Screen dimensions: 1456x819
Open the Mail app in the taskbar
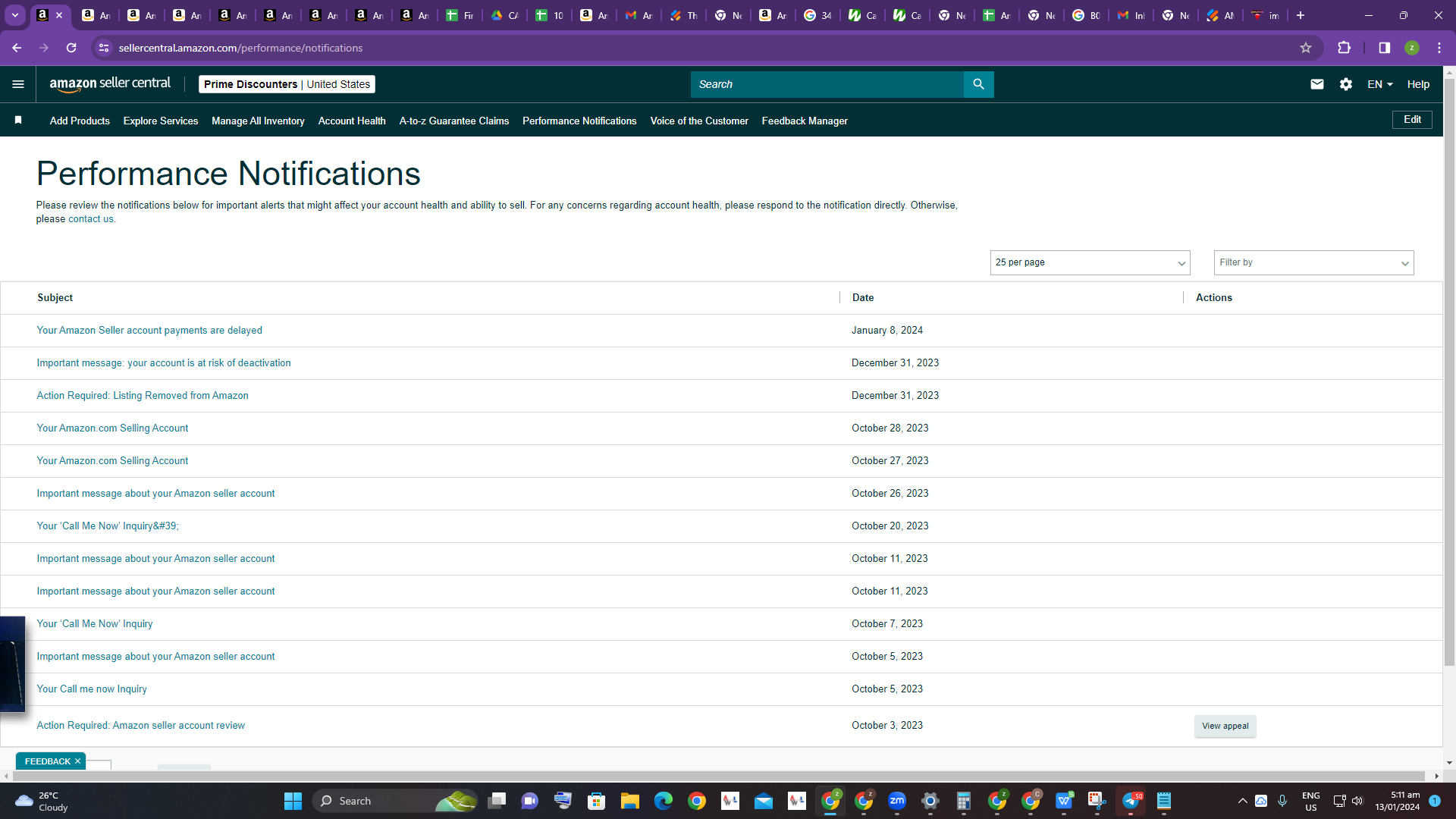pos(764,801)
